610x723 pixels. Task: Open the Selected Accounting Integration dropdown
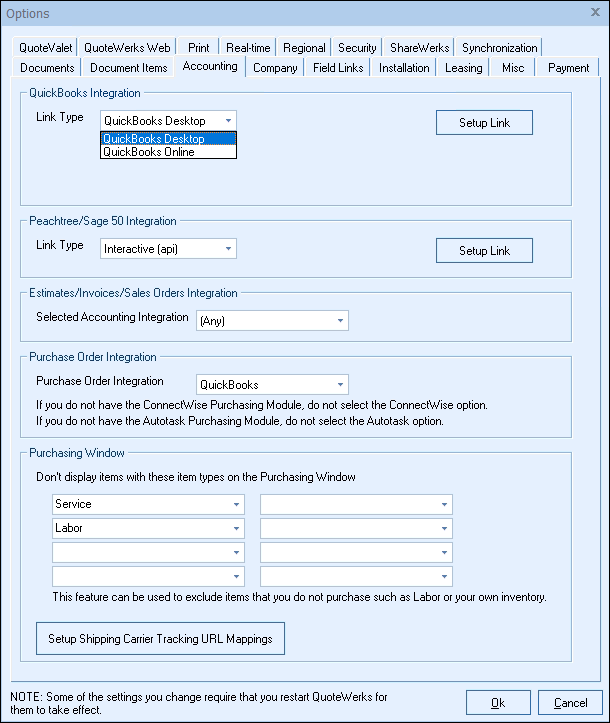(340, 320)
